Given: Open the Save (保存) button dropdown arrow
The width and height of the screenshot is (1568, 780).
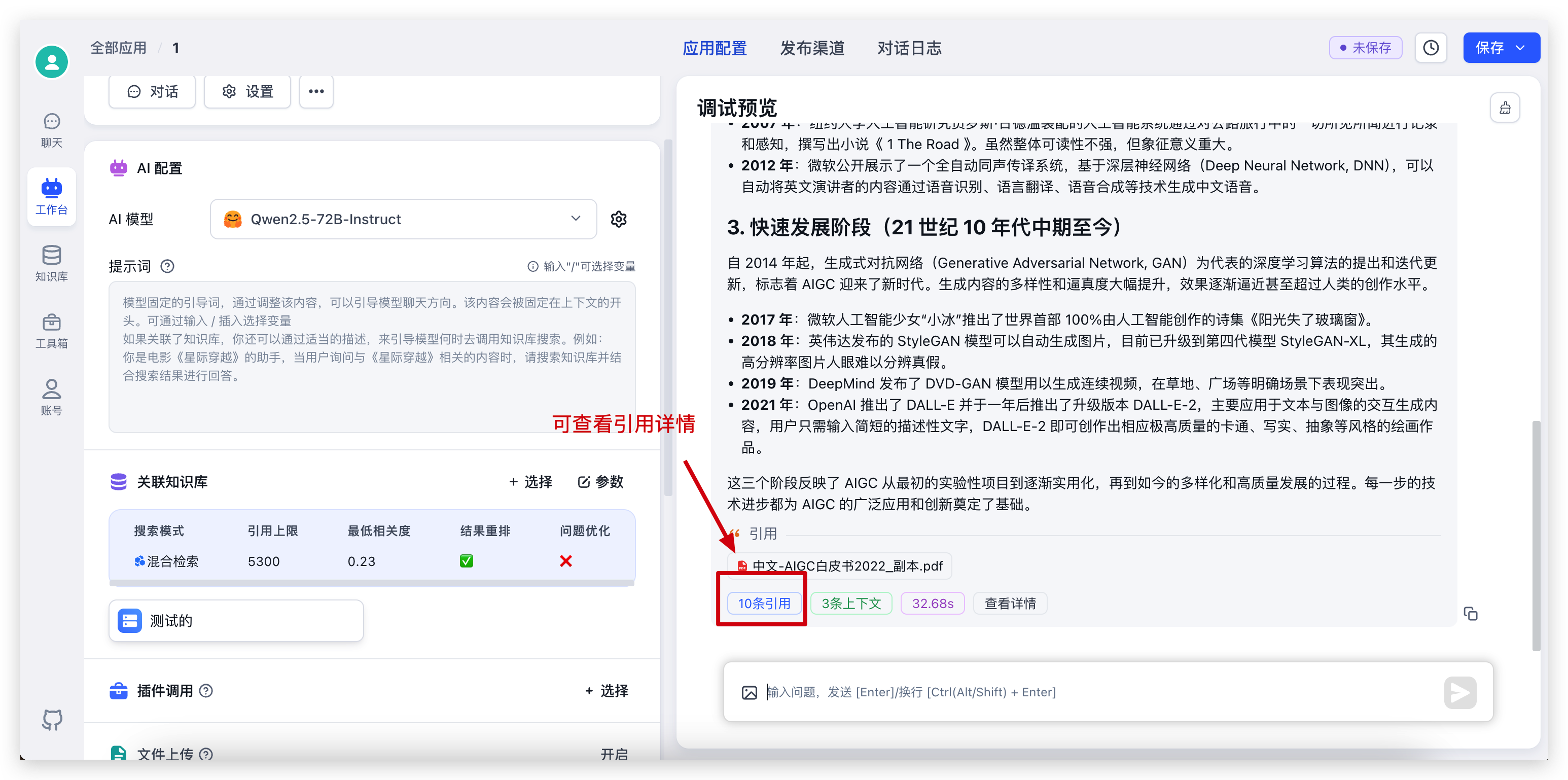Looking at the screenshot, I should (x=1520, y=48).
